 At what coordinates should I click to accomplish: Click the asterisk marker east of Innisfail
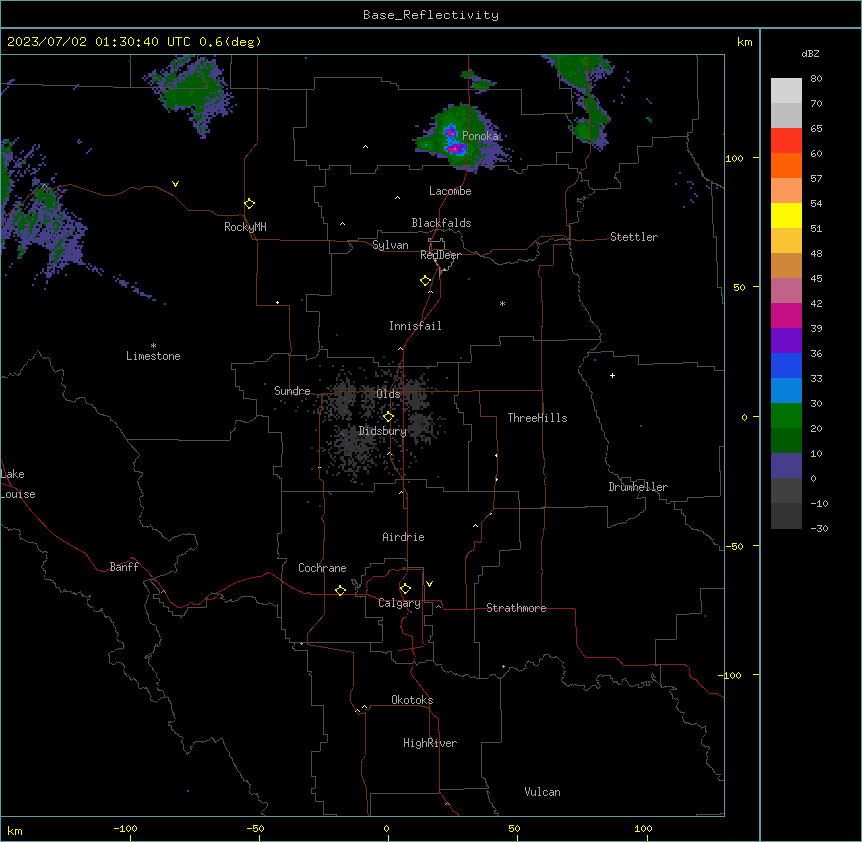(x=502, y=304)
